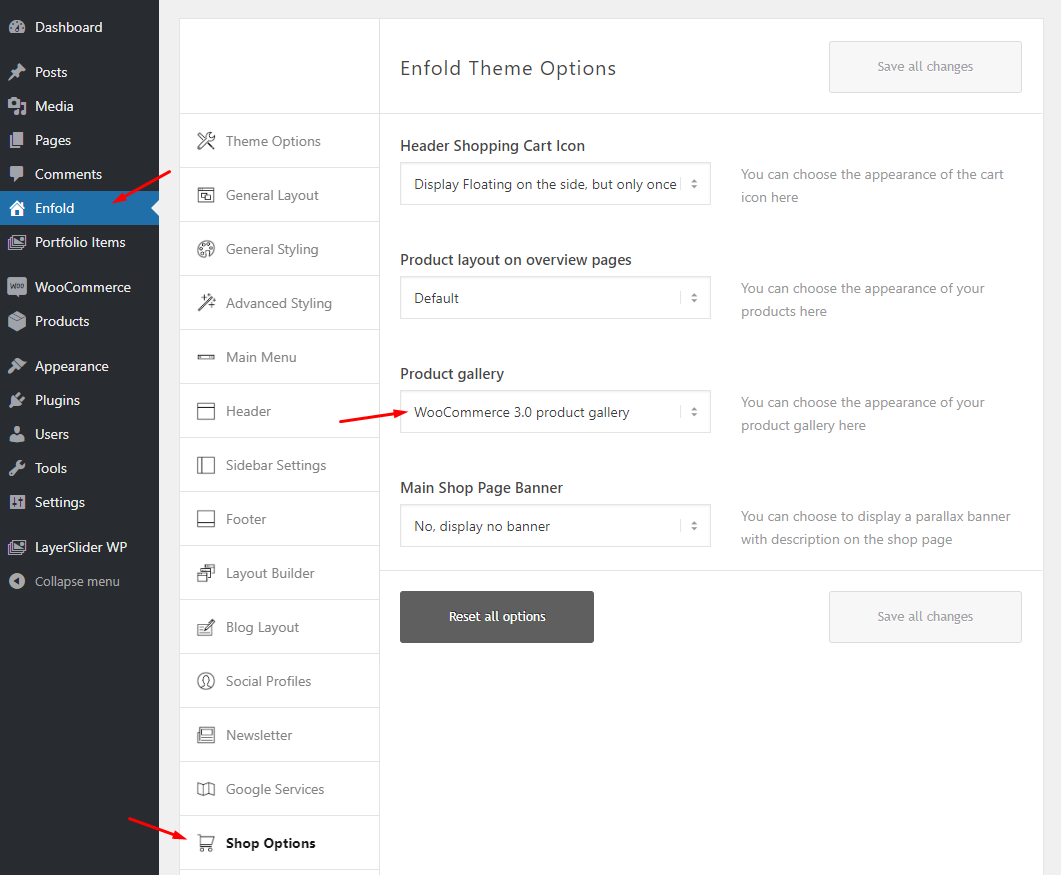Click the Header layout icon
Screen dimensions: 1061x875
(206, 411)
